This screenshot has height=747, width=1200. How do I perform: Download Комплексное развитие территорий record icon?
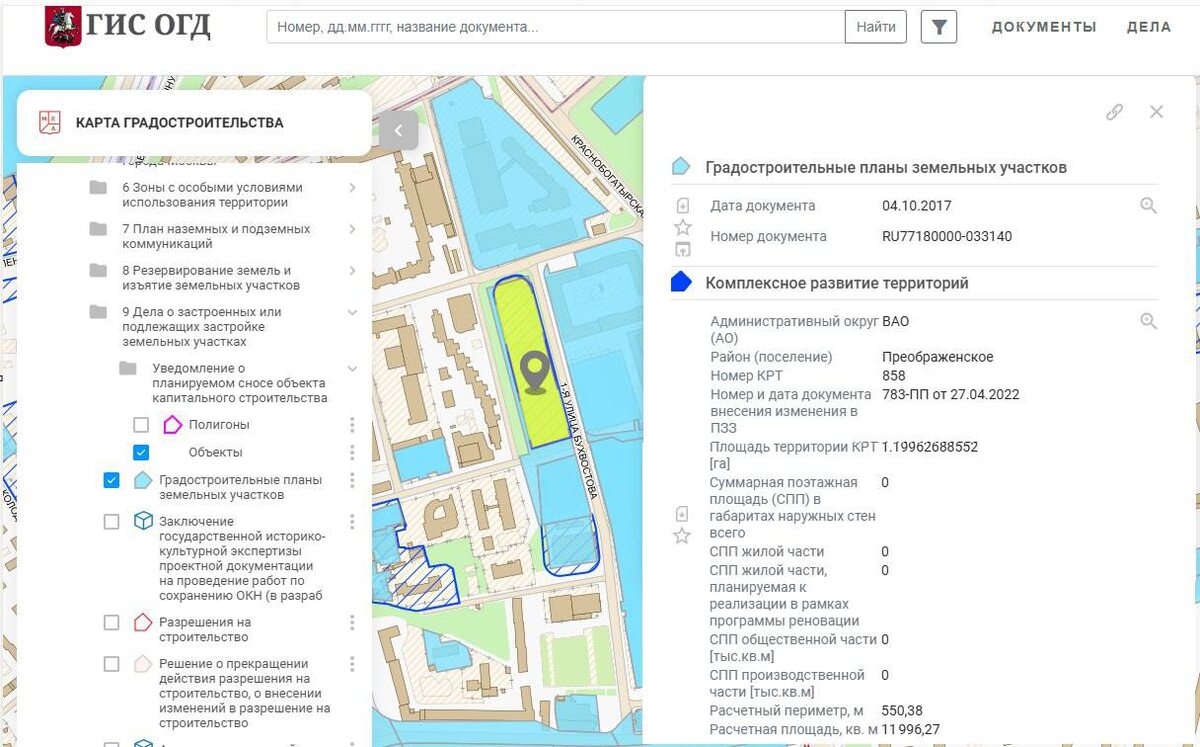coord(682,514)
